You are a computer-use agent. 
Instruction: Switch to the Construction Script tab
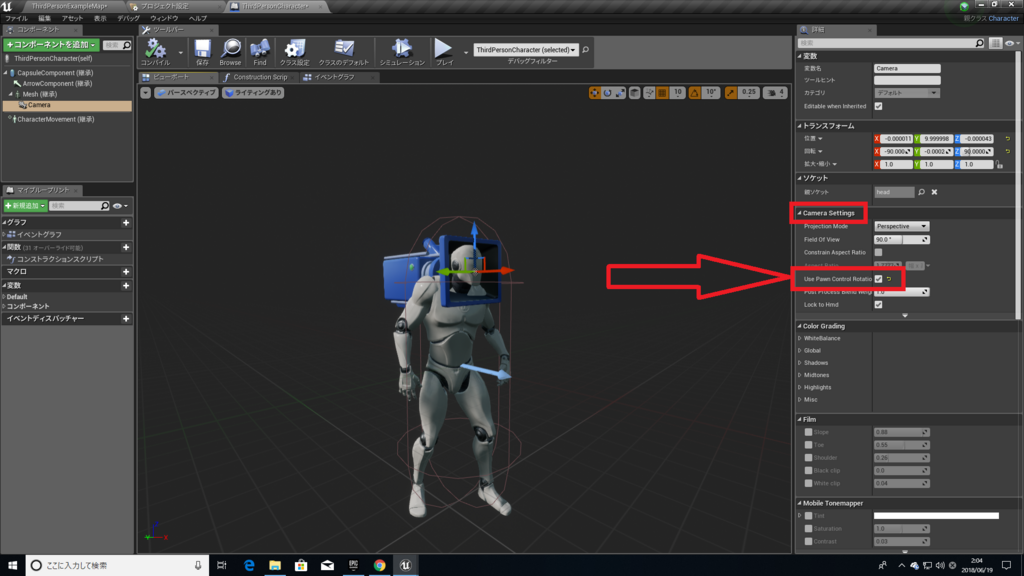pos(259,77)
